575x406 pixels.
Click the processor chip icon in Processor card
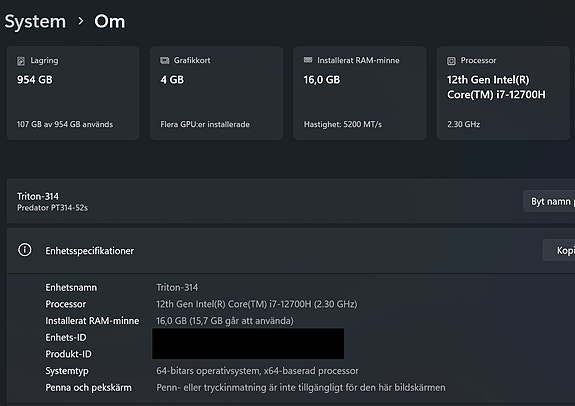[451, 61]
